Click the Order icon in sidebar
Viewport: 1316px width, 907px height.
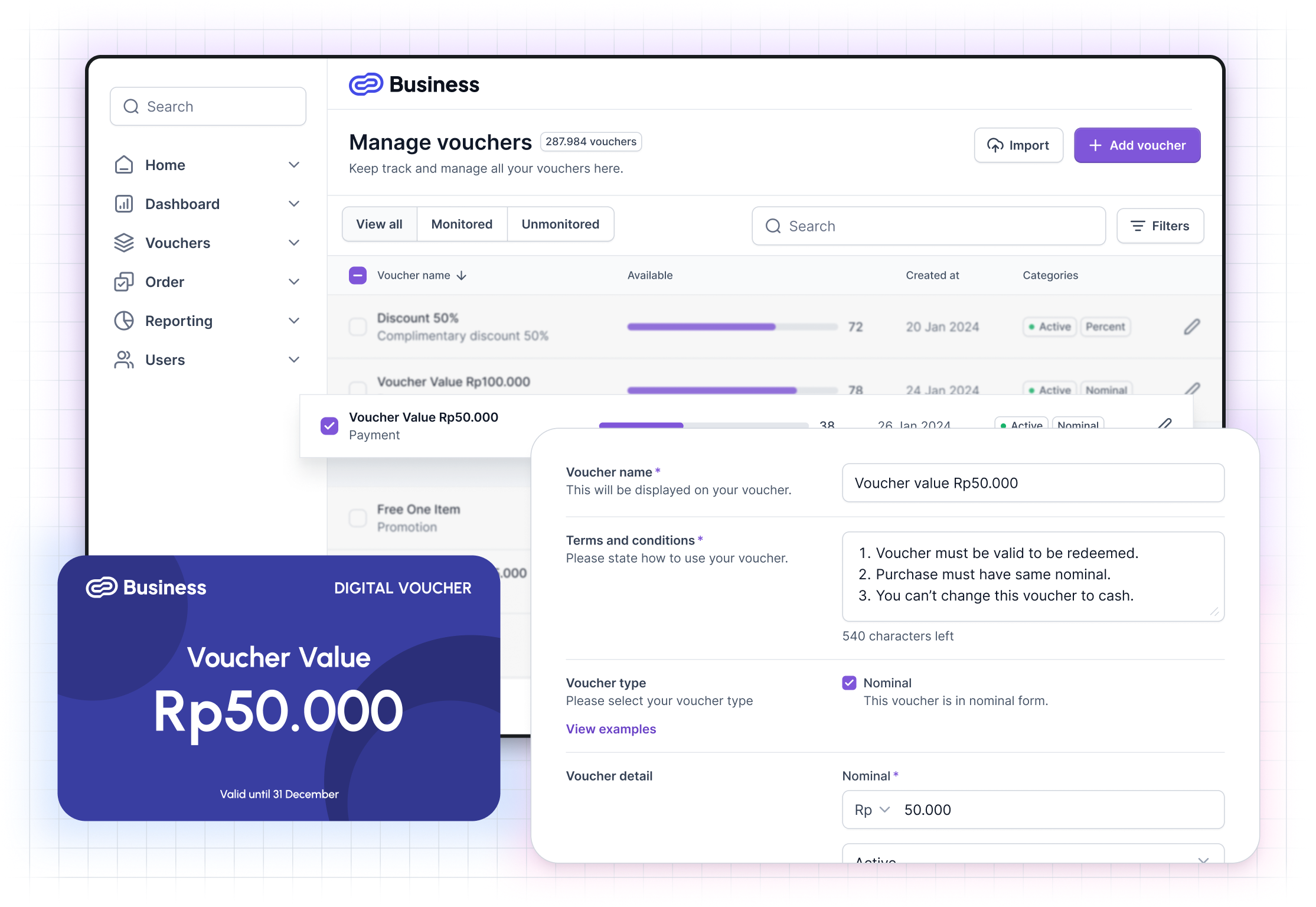click(x=123, y=282)
